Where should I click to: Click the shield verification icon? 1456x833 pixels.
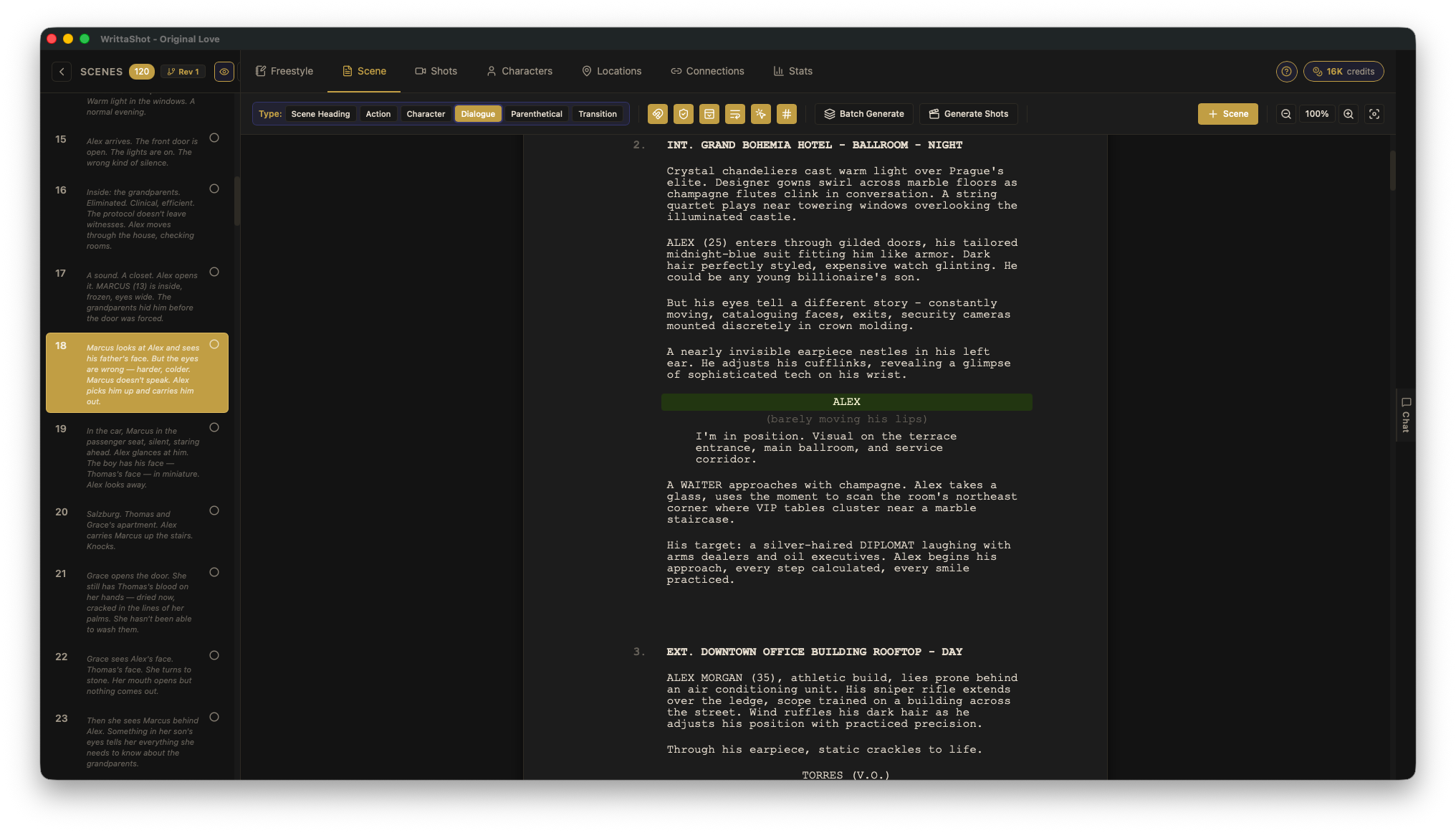click(683, 114)
